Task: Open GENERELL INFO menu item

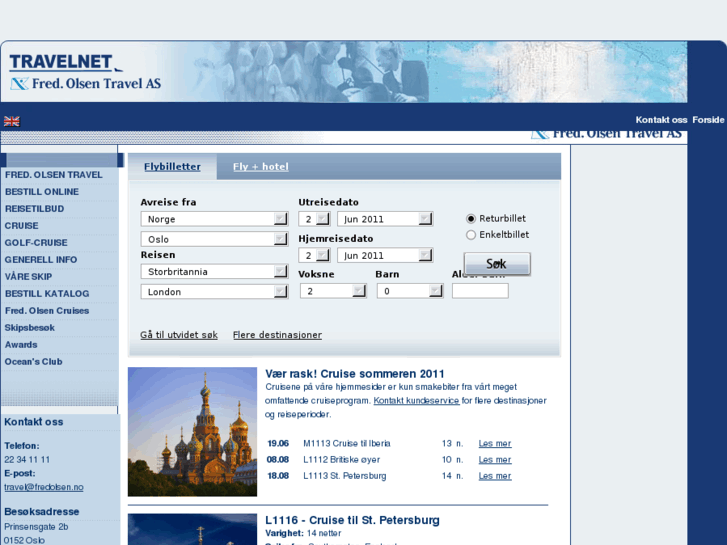Action: (x=41, y=260)
